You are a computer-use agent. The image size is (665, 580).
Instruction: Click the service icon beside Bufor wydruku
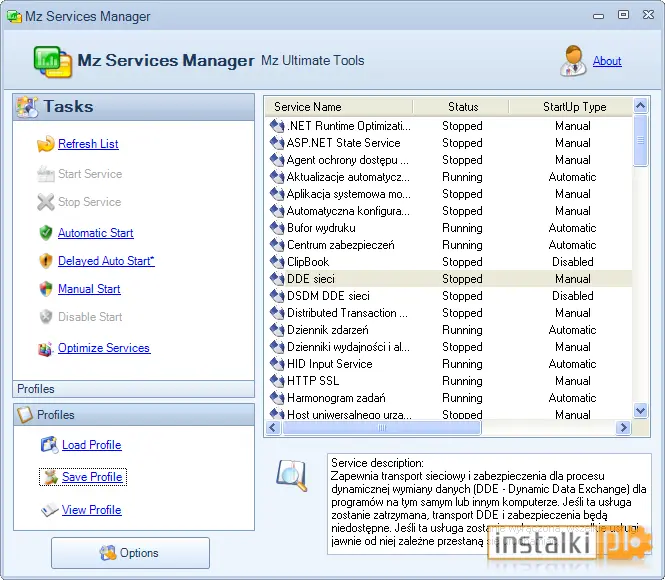pos(277,228)
